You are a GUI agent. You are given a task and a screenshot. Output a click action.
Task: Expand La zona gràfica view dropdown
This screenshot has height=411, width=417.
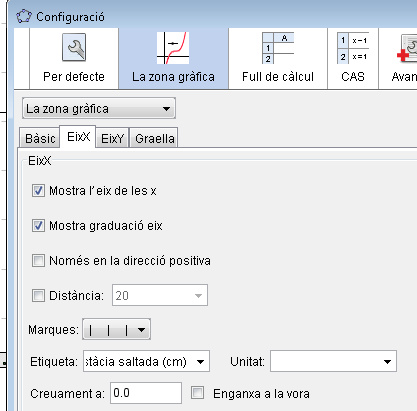[99, 108]
